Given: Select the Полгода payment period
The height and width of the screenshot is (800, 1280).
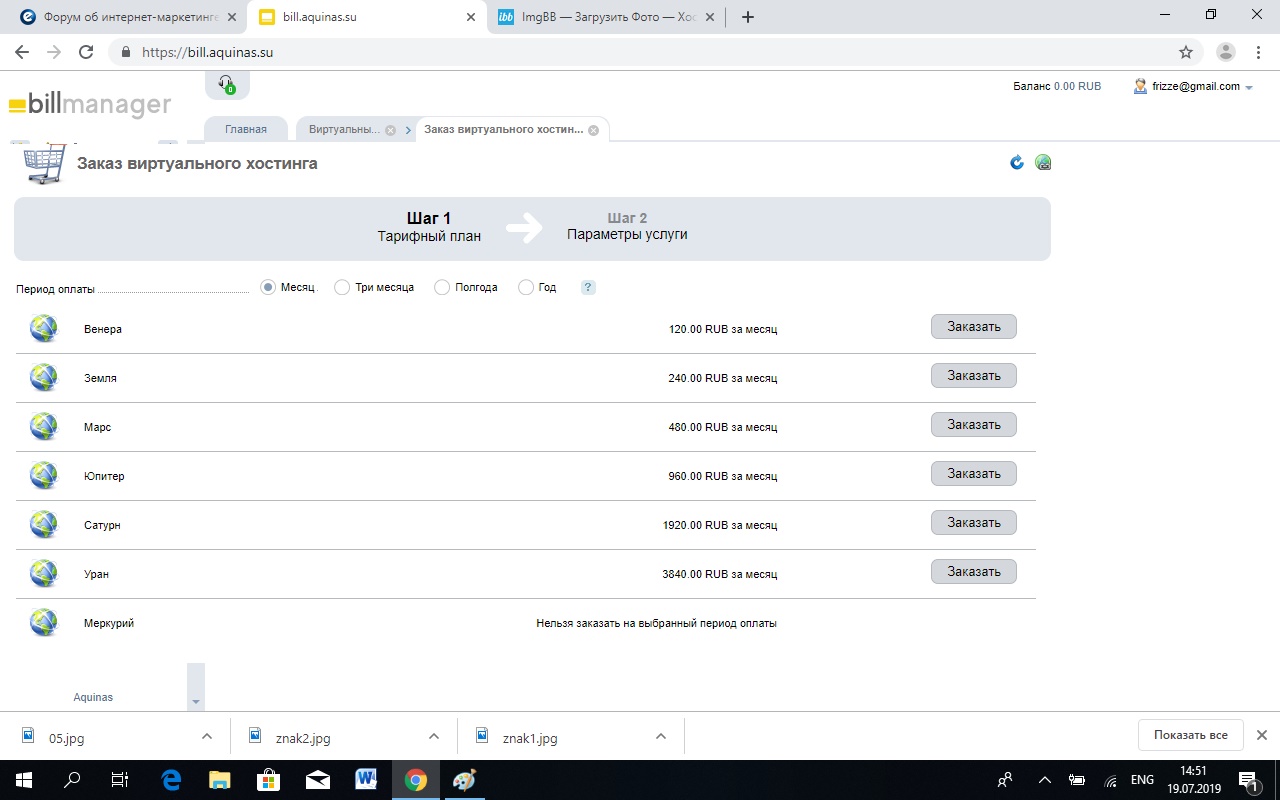Looking at the screenshot, I should click(x=442, y=287).
